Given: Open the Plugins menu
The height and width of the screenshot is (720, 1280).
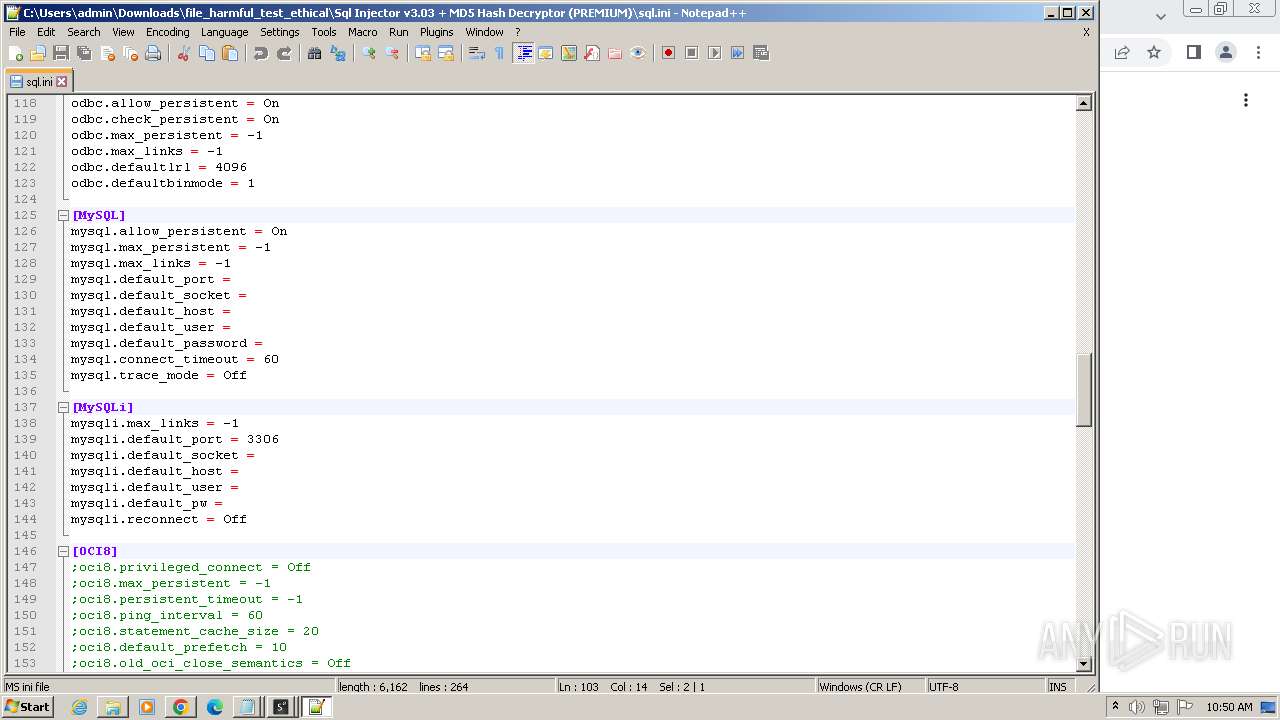Looking at the screenshot, I should pyautogui.click(x=436, y=32).
